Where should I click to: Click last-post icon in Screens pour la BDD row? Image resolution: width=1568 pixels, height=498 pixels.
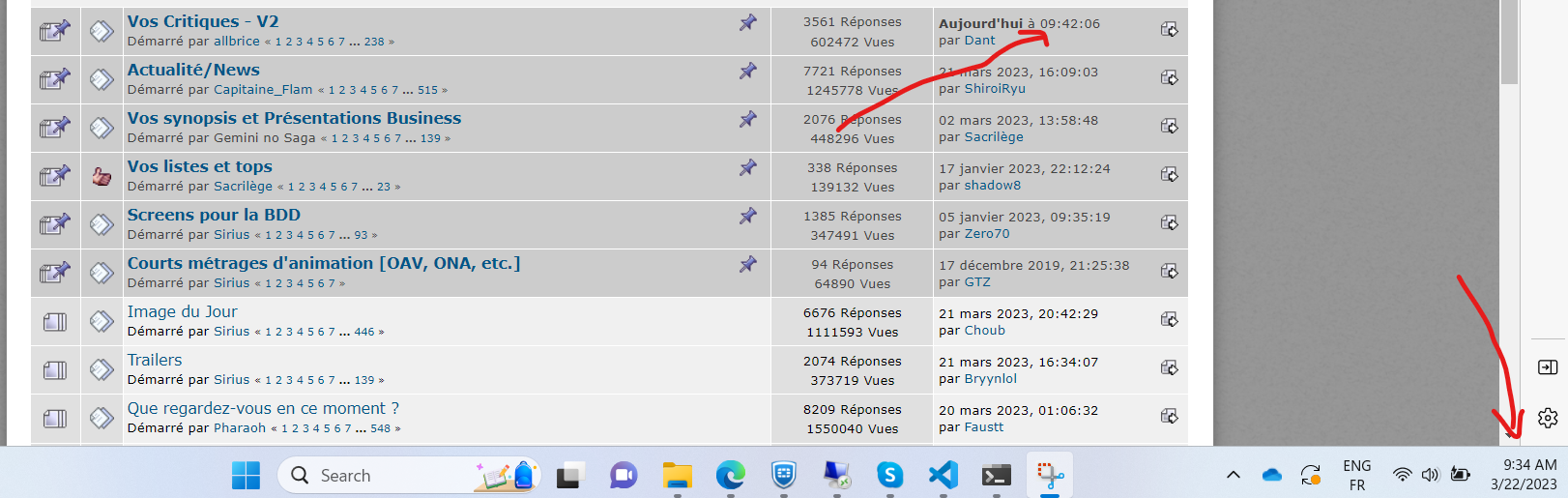(x=1170, y=223)
